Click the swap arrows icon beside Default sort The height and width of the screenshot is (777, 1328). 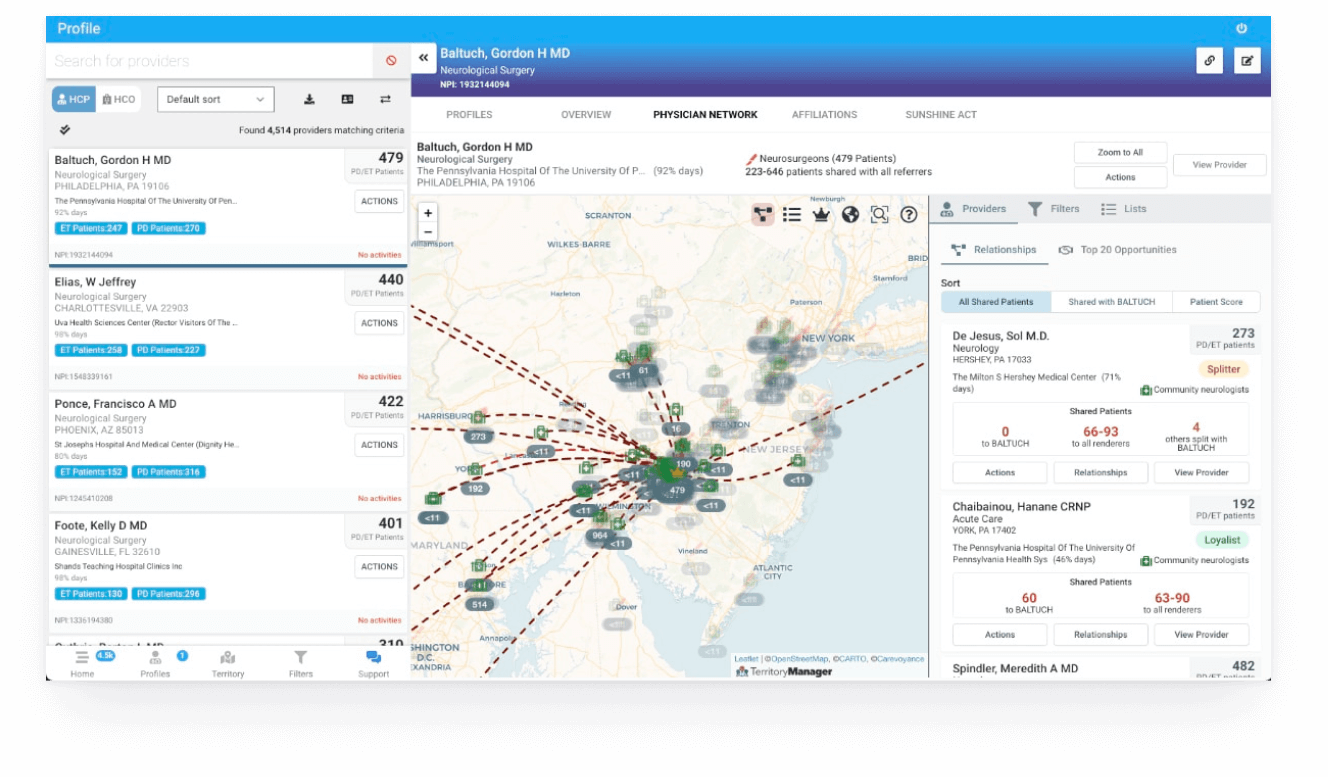coord(385,99)
